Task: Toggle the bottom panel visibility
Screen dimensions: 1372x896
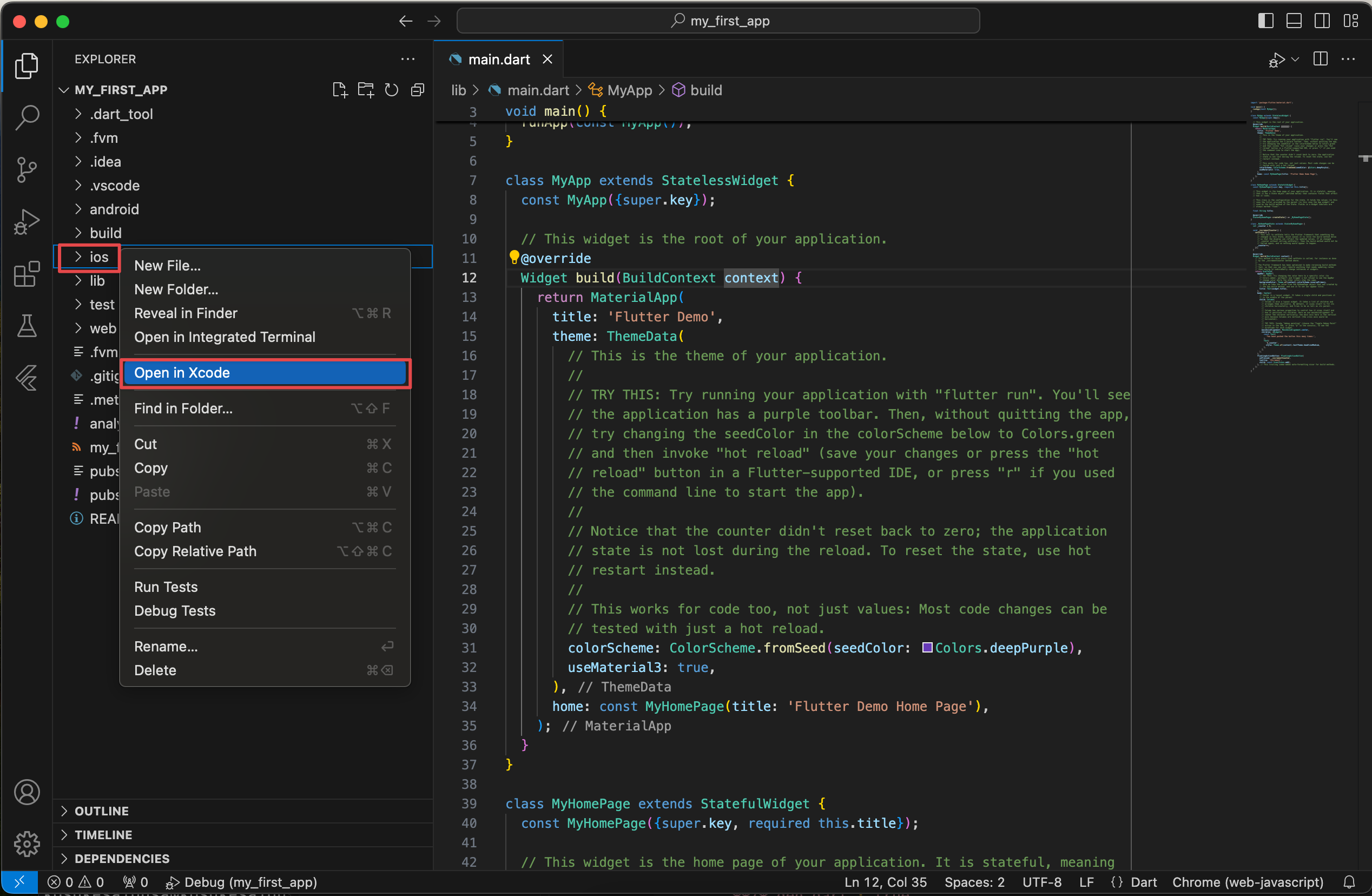Action: click(1294, 21)
